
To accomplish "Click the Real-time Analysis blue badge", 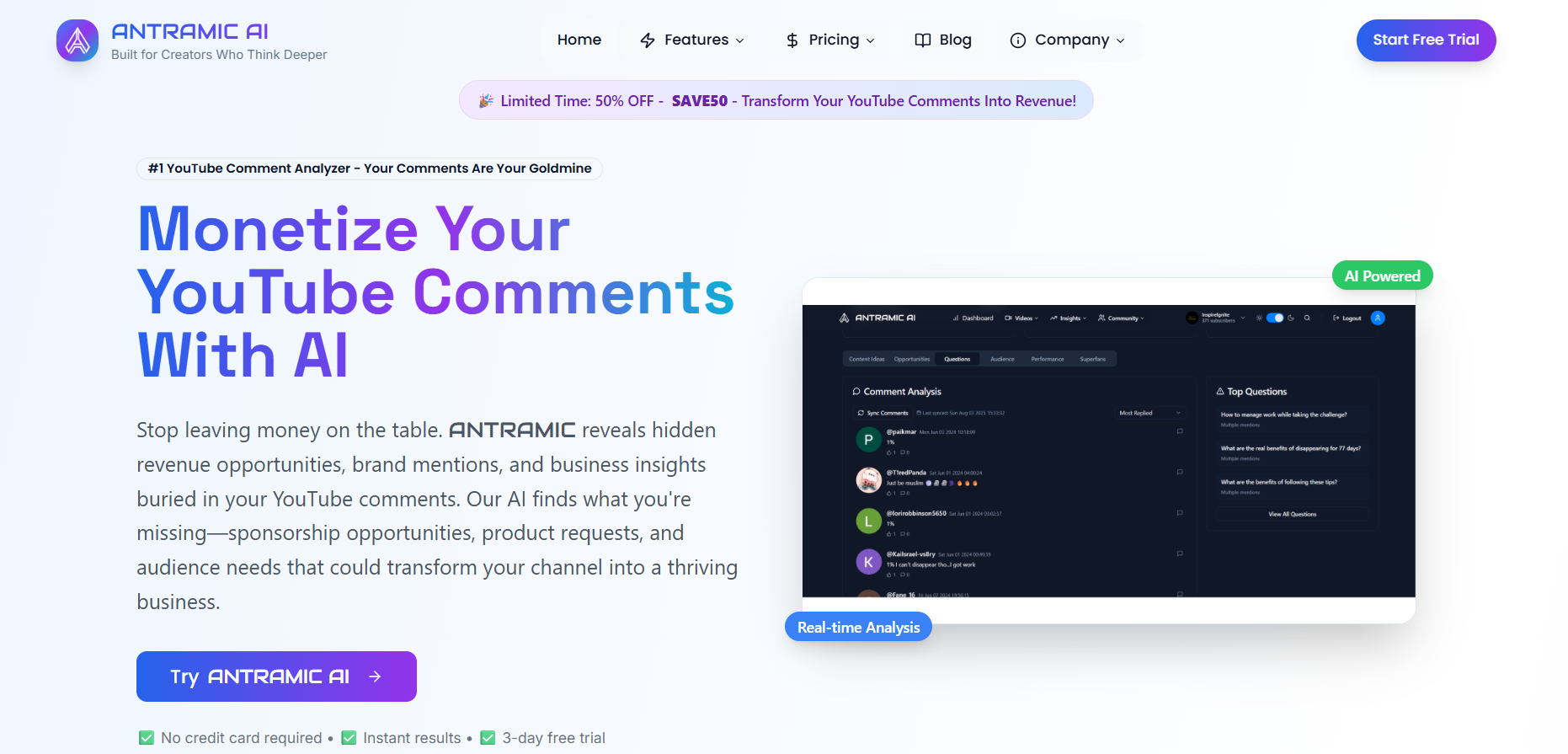I will [x=858, y=627].
